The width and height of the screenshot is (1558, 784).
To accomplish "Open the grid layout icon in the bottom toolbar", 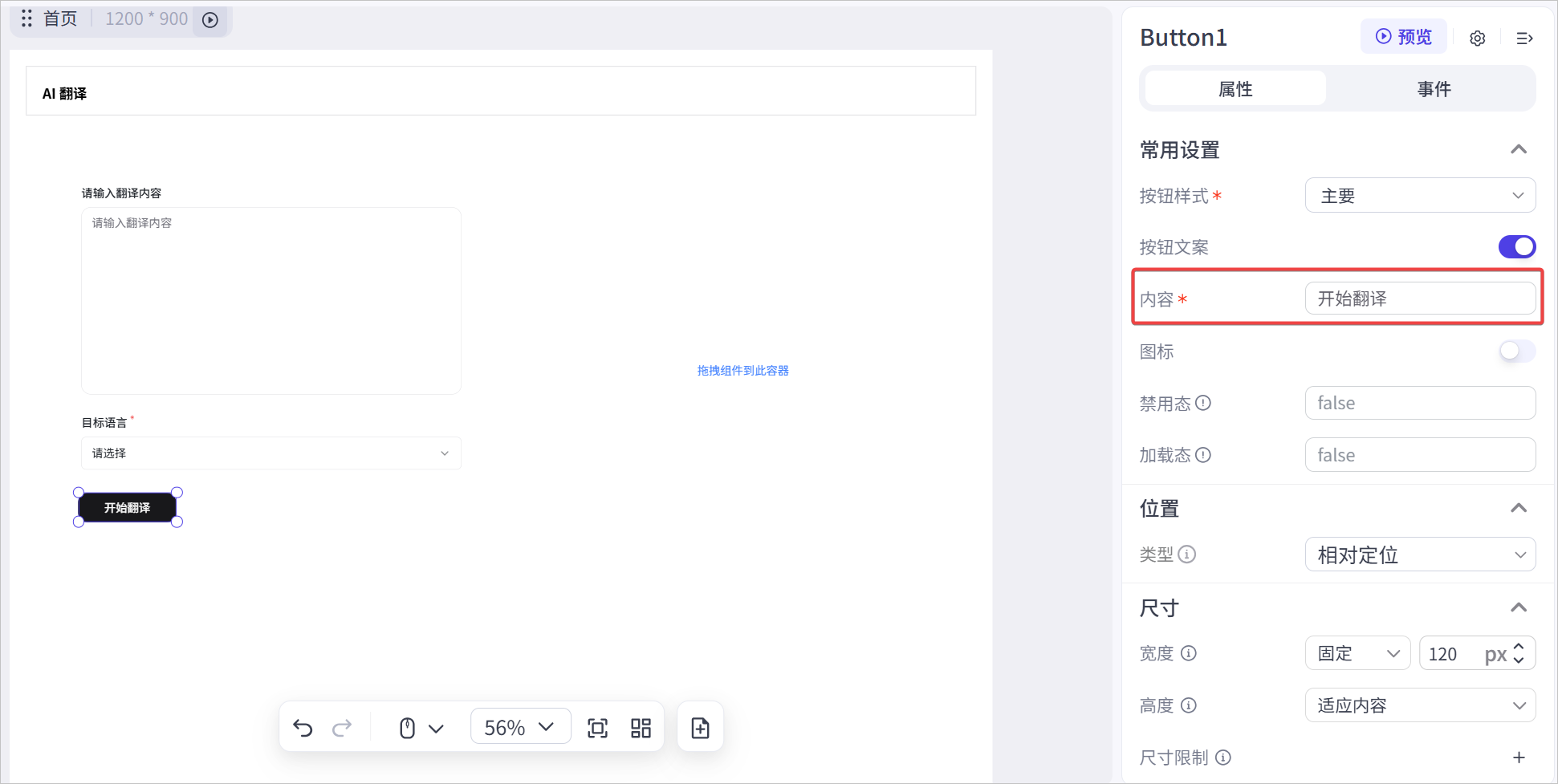I will pos(641,728).
